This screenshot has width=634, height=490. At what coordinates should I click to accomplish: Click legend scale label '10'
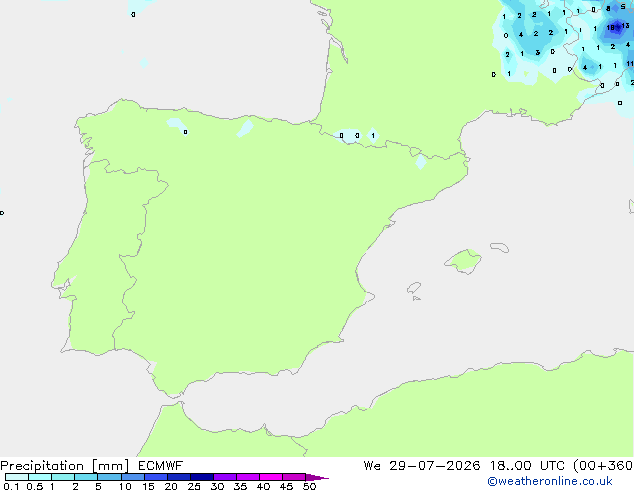[125, 486]
